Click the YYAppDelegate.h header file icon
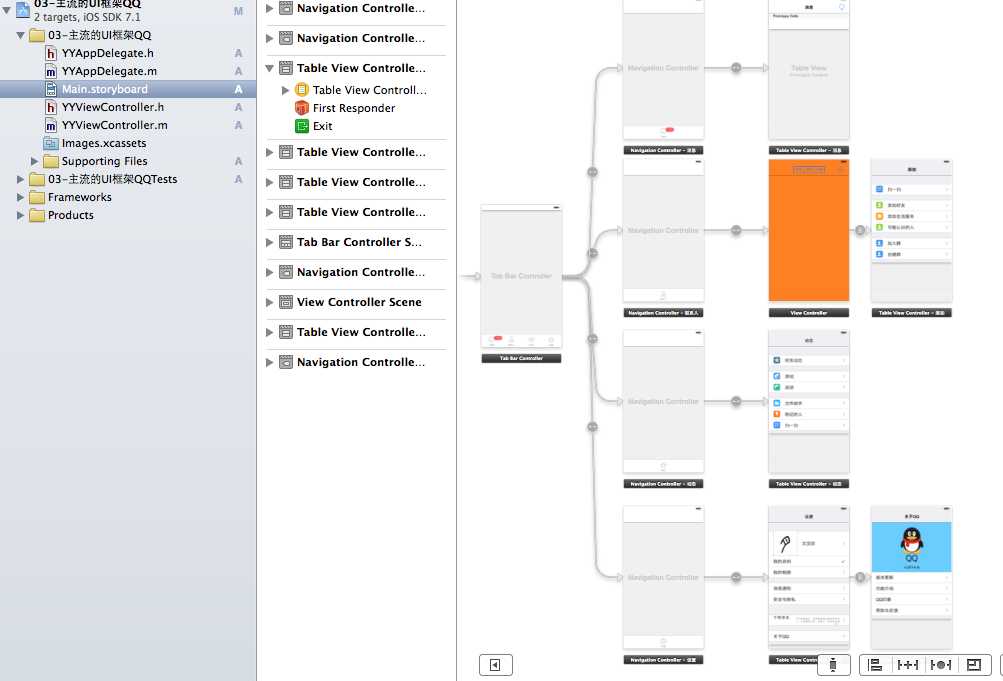1003x681 pixels. click(x=51, y=53)
